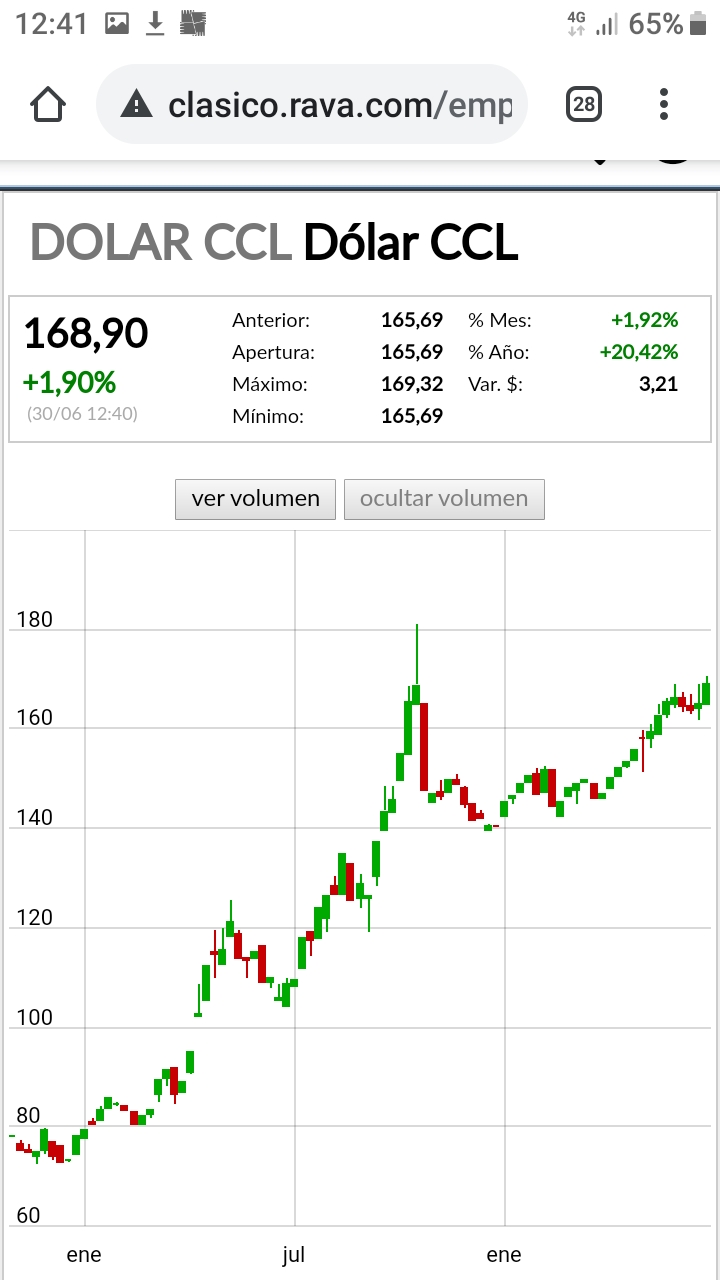Click the "ver volumen" button
Viewport: 720px width, 1280px height.
click(x=256, y=499)
